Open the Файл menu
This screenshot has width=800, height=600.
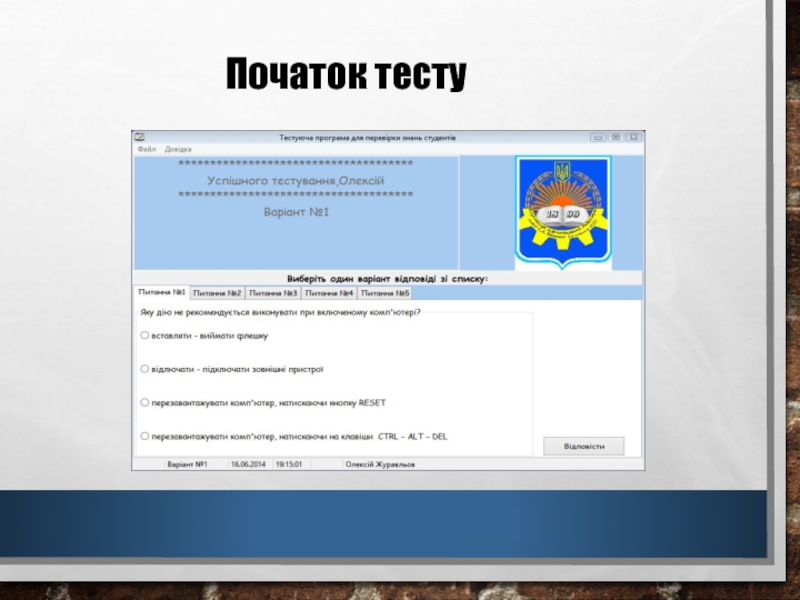[146, 148]
